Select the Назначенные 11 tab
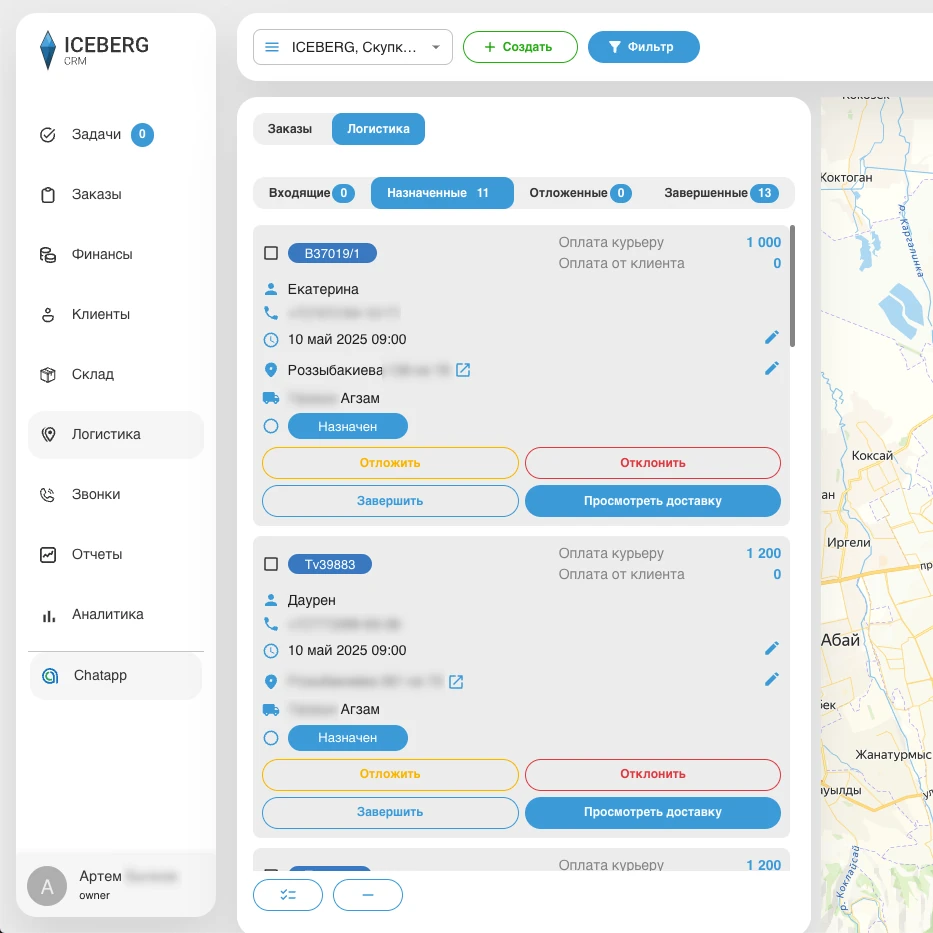 coord(442,193)
